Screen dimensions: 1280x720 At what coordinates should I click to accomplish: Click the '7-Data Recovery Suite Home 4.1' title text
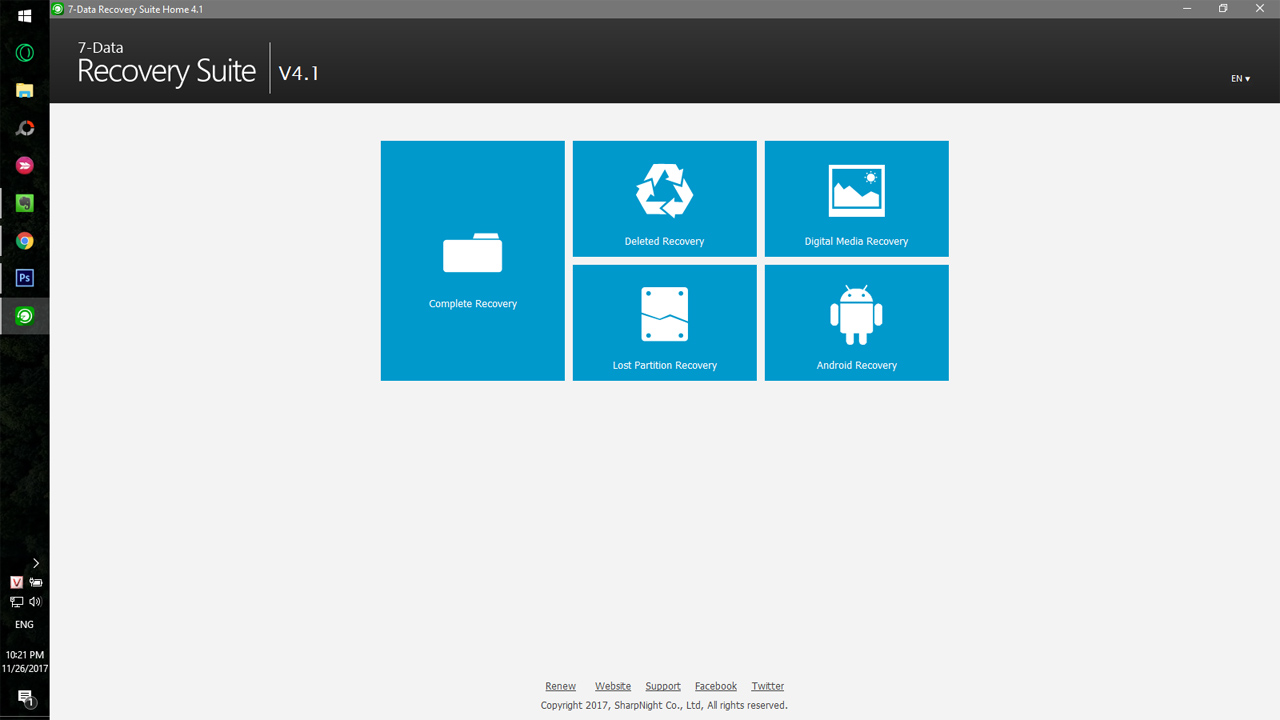[x=135, y=9]
